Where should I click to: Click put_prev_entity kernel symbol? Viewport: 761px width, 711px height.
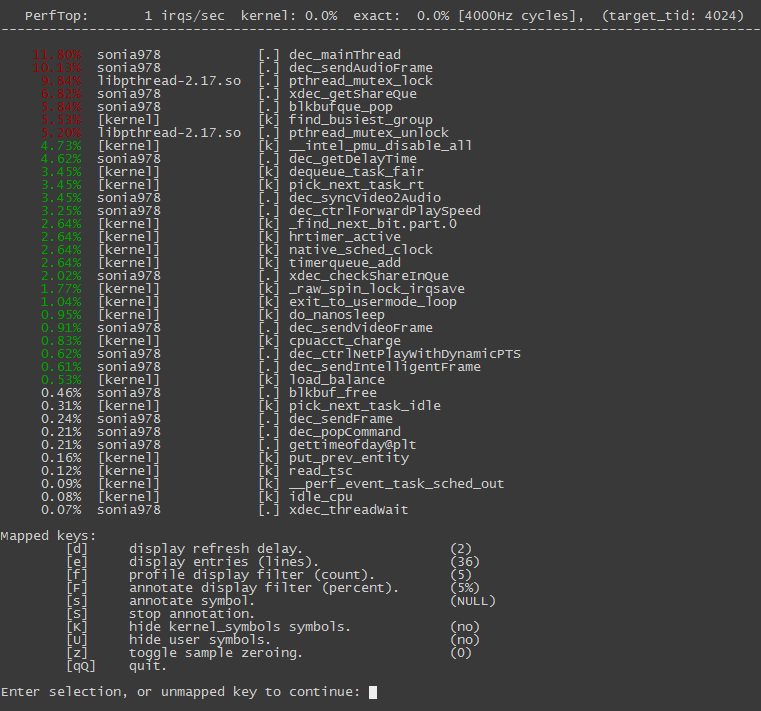(349, 458)
